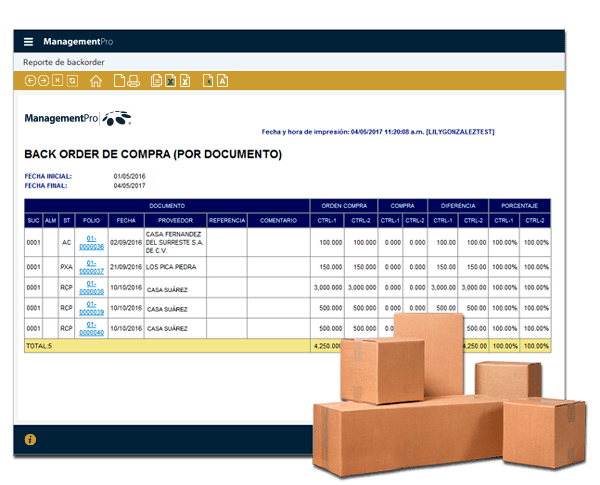The width and height of the screenshot is (600, 485).
Task: Select supplier LOS PICA PIEDRA cell
Action: pyautogui.click(x=175, y=267)
